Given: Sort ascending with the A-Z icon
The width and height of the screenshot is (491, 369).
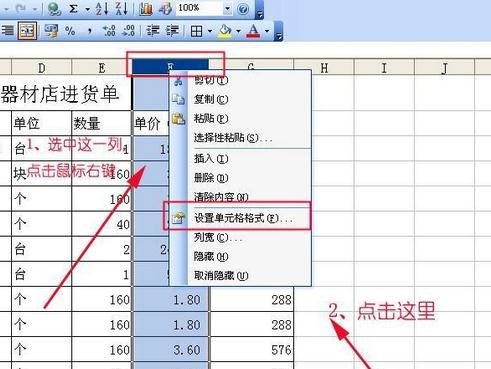Looking at the screenshot, I should click(x=102, y=9).
